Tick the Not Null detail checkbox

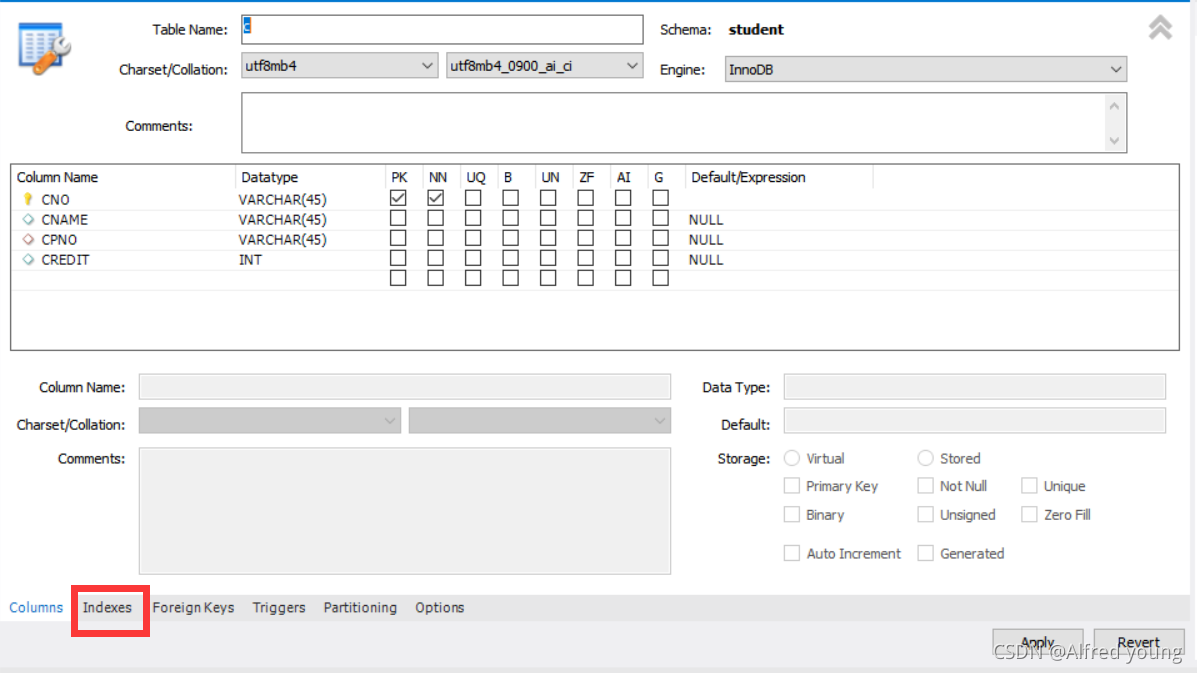(925, 486)
